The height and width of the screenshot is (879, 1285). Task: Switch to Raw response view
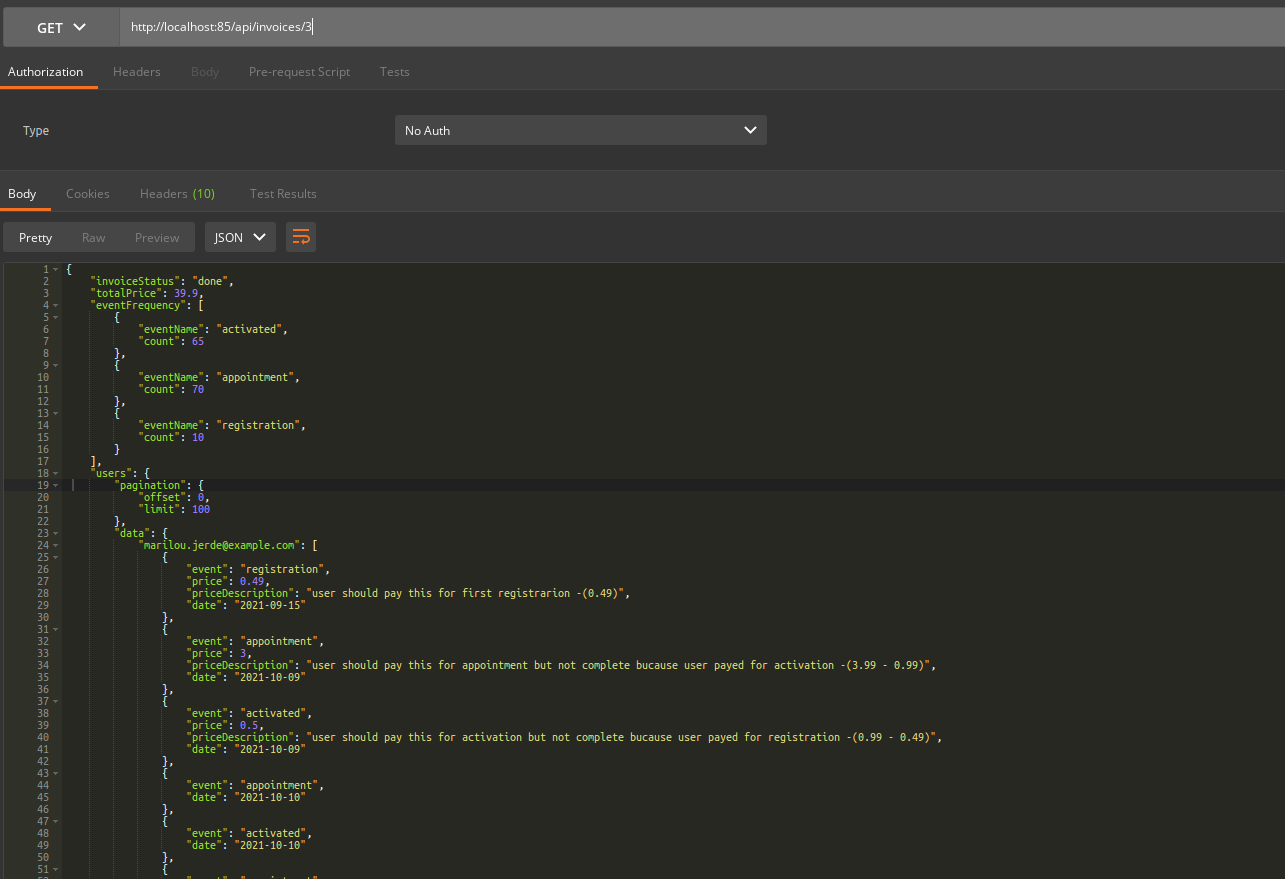(94, 237)
